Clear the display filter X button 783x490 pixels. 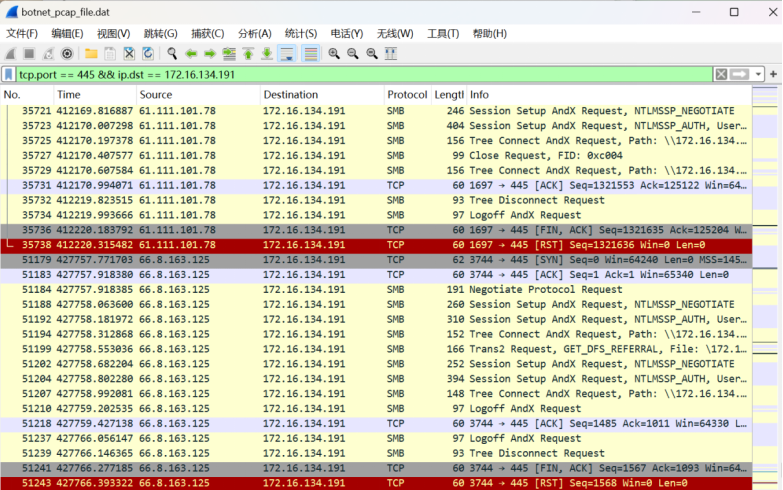pyautogui.click(x=721, y=74)
